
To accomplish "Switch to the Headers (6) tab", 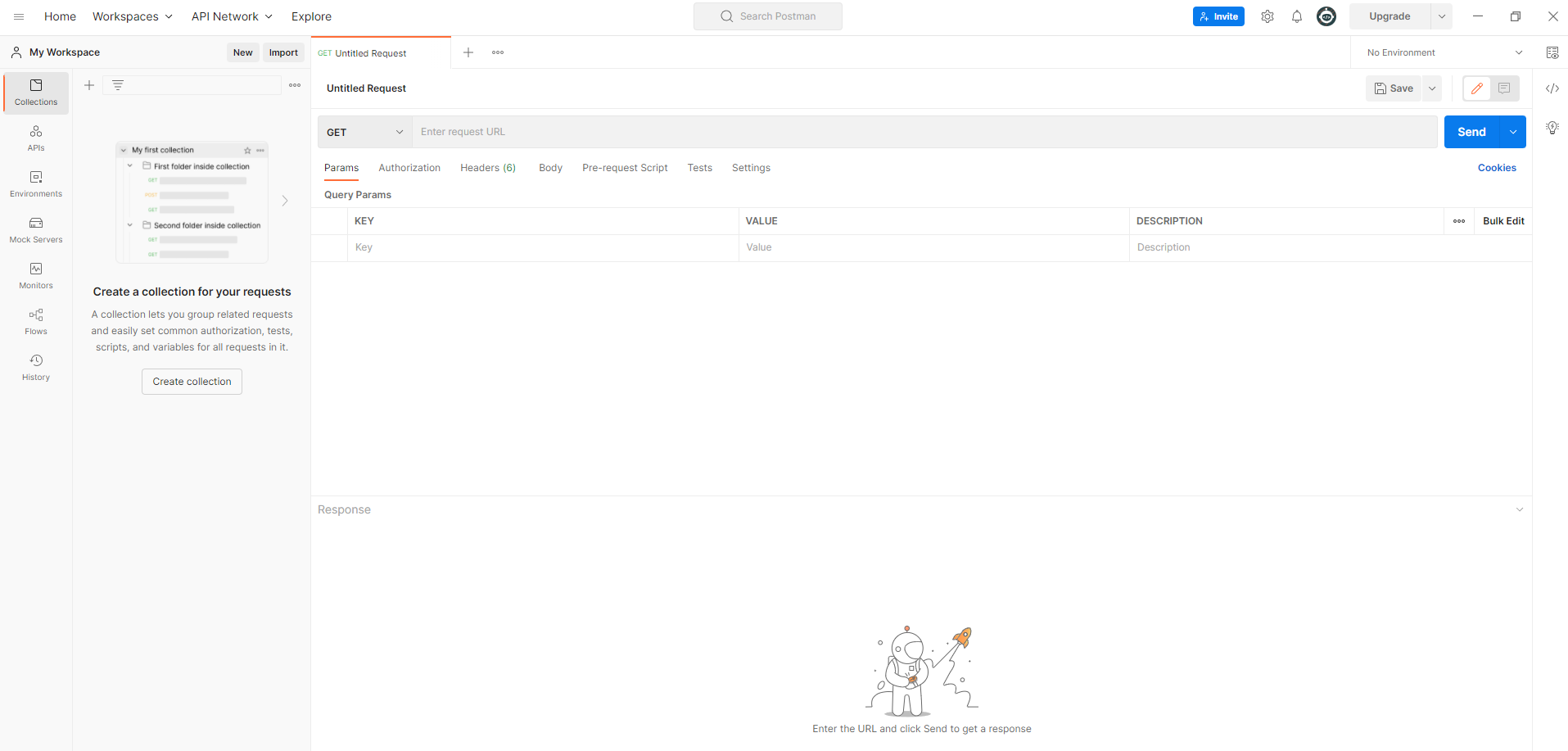I will pos(488,168).
